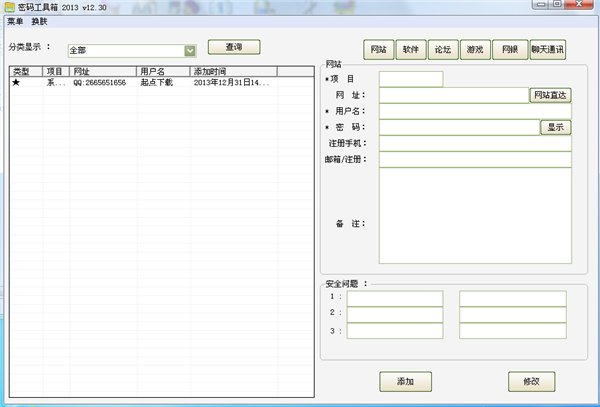Select the 起点下载 username cell
Viewport: 600px width, 407px height.
(157, 83)
